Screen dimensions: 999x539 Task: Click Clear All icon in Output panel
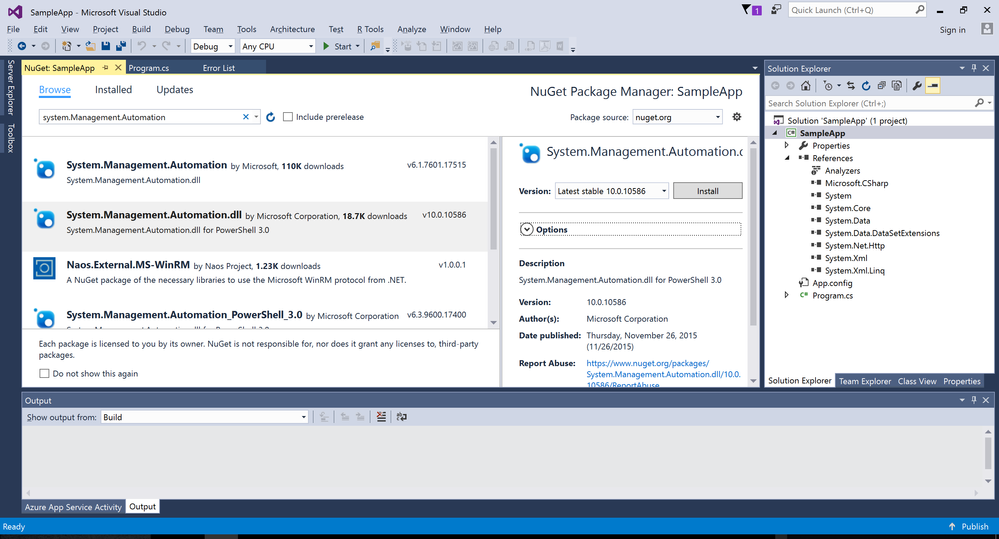click(381, 417)
